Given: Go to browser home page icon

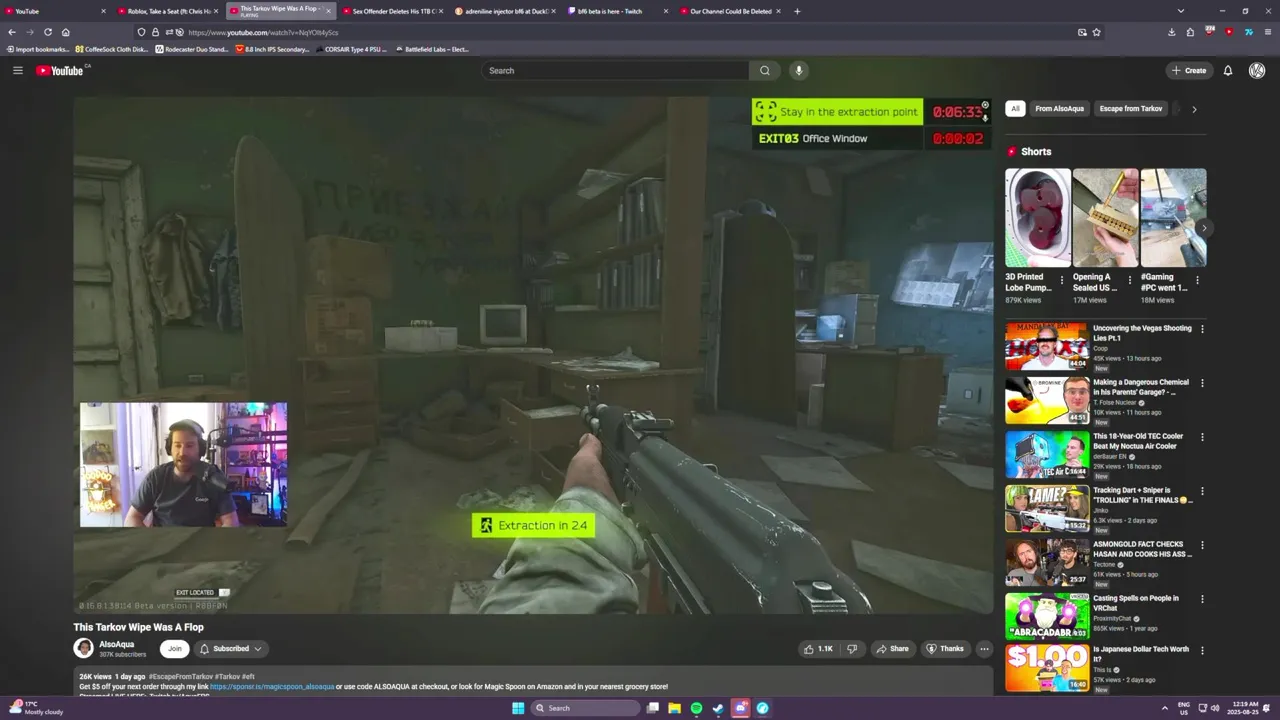Looking at the screenshot, I should (x=65, y=32).
